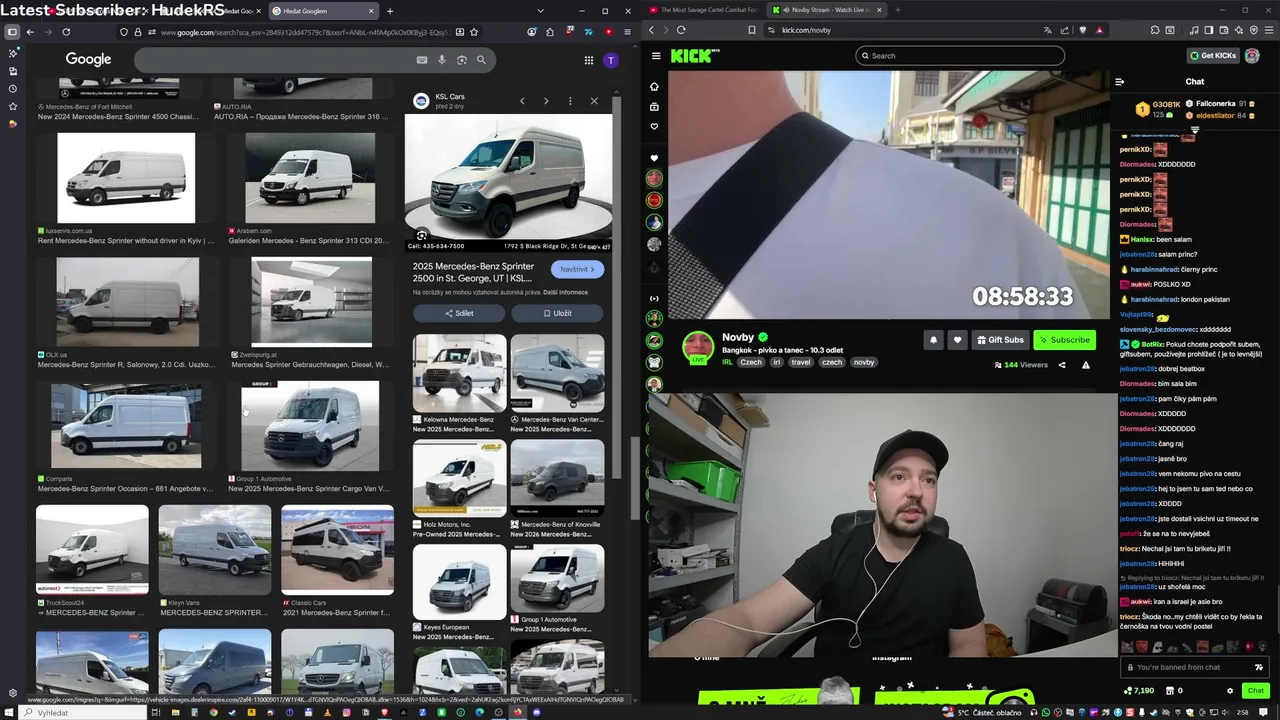Switch to Hledat Googlem active tab

point(323,11)
